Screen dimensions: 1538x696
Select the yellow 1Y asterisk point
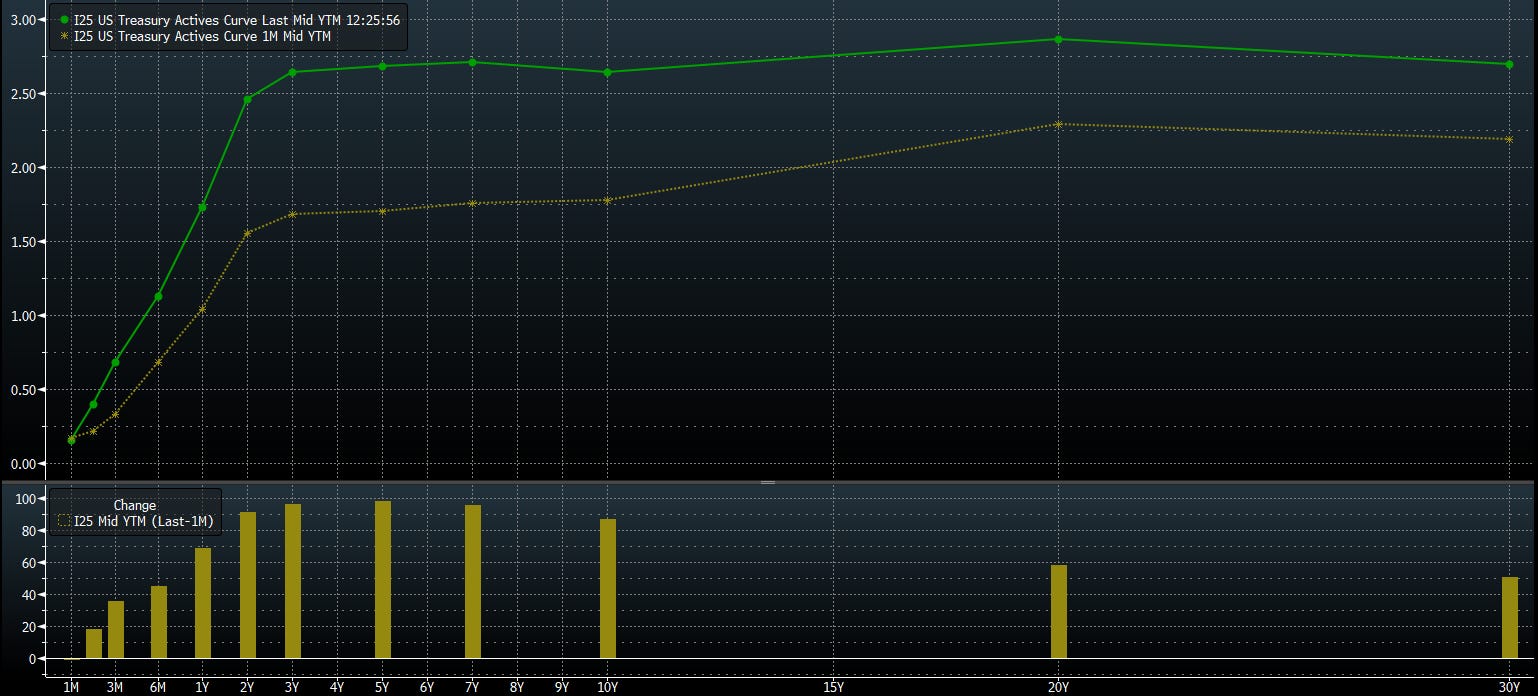click(202, 309)
